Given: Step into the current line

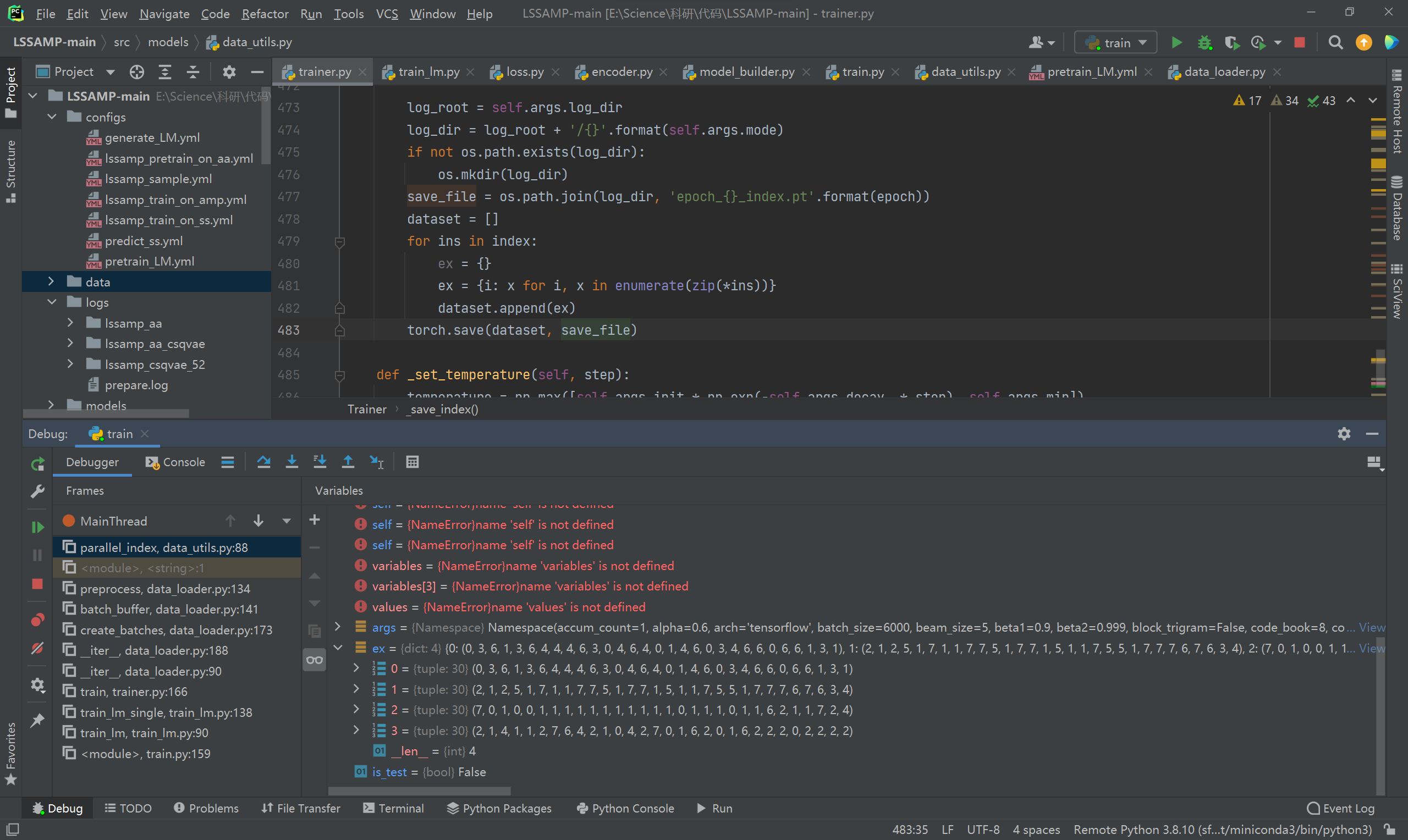Looking at the screenshot, I should (292, 462).
